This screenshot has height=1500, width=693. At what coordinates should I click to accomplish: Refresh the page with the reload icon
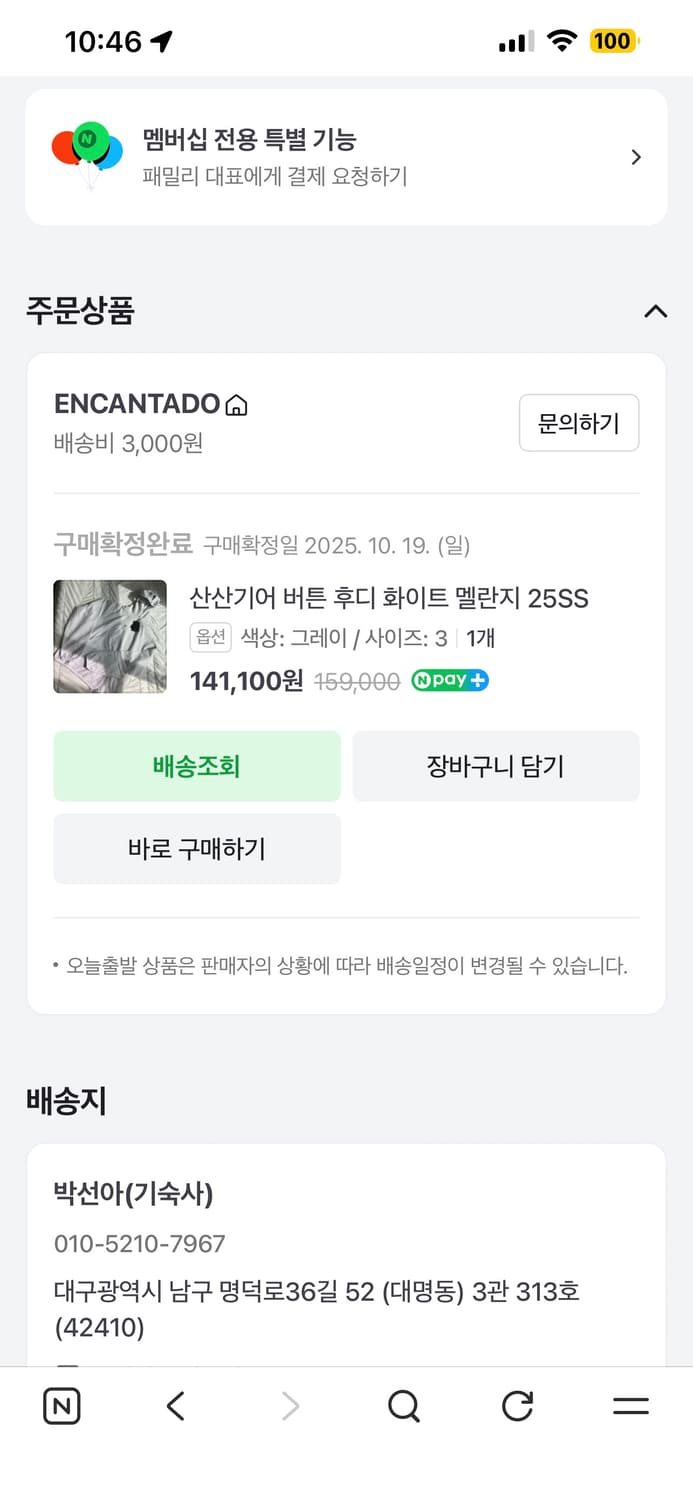pos(517,1405)
